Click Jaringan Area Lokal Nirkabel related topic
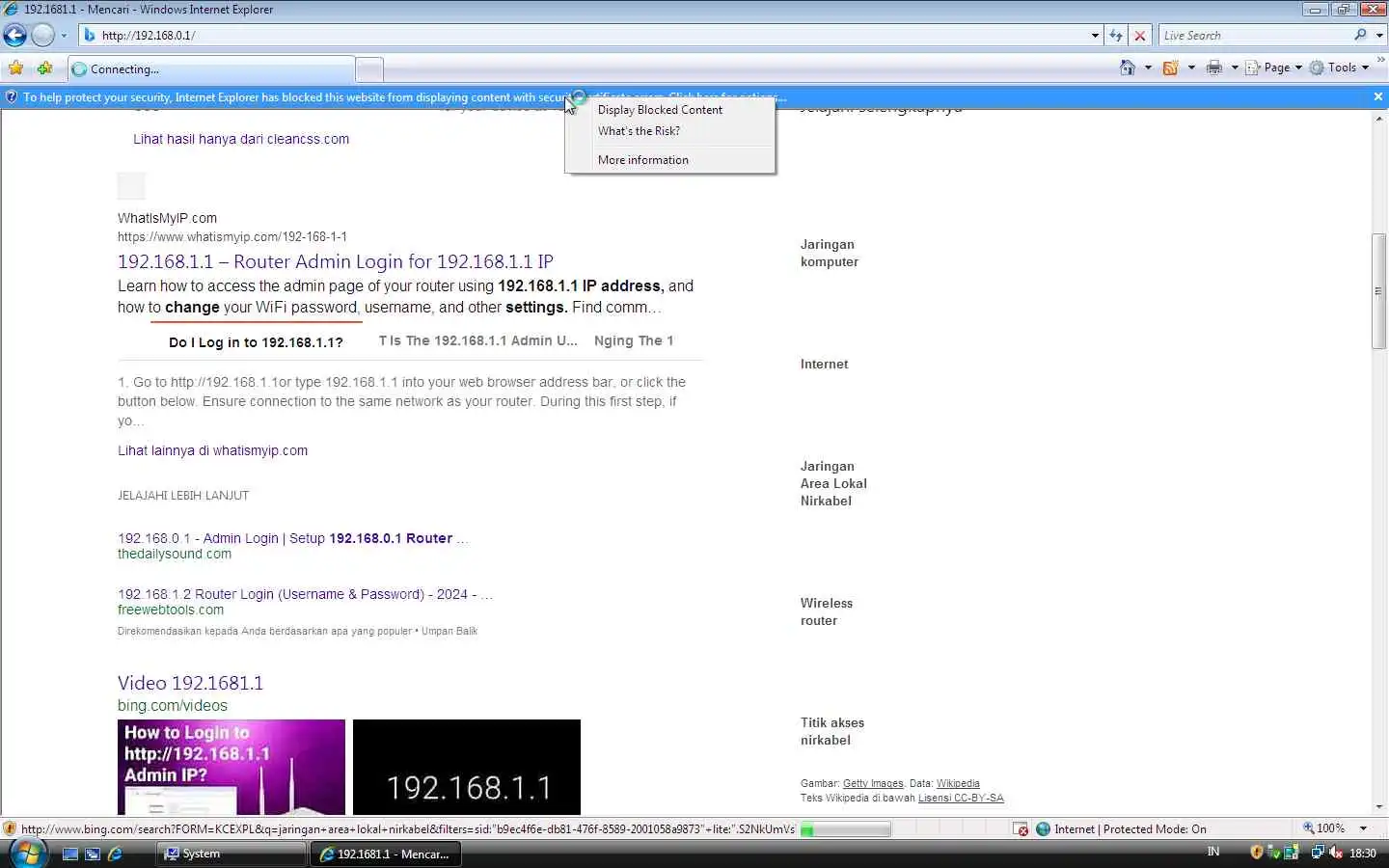Image resolution: width=1389 pixels, height=868 pixels. pyautogui.click(x=833, y=483)
